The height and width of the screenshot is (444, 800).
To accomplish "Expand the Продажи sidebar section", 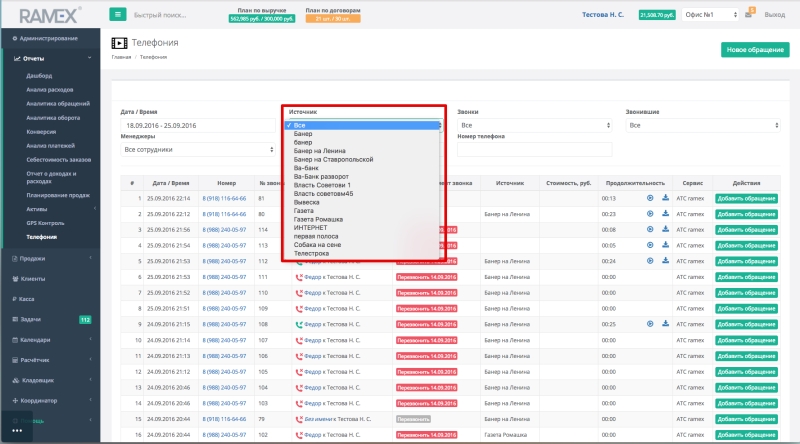I will point(90,258).
